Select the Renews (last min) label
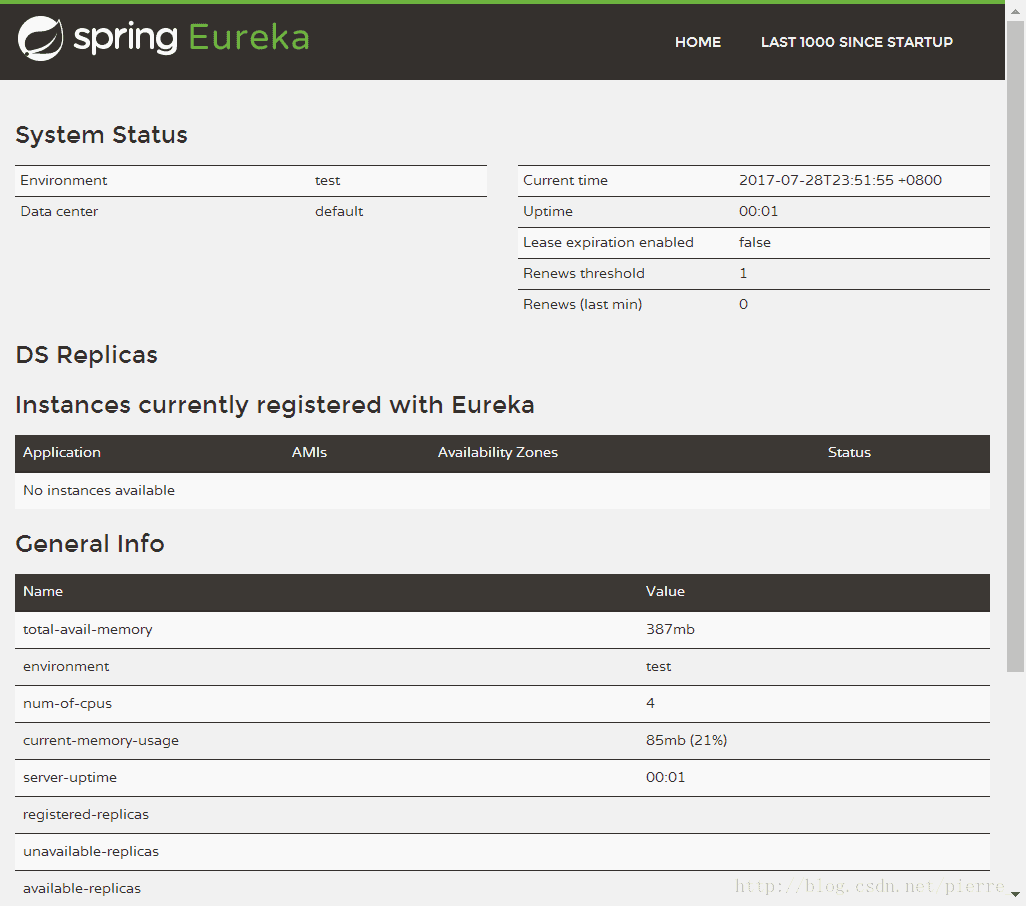This screenshot has height=906, width=1026. pyautogui.click(x=582, y=304)
